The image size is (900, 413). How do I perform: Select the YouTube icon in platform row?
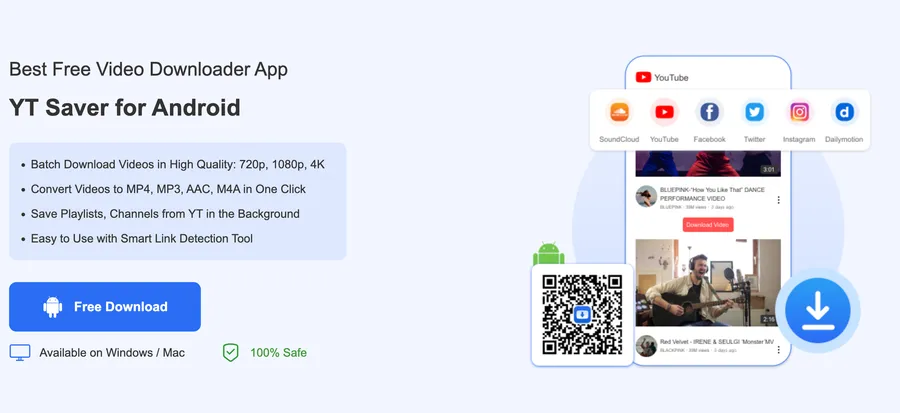pyautogui.click(x=664, y=112)
